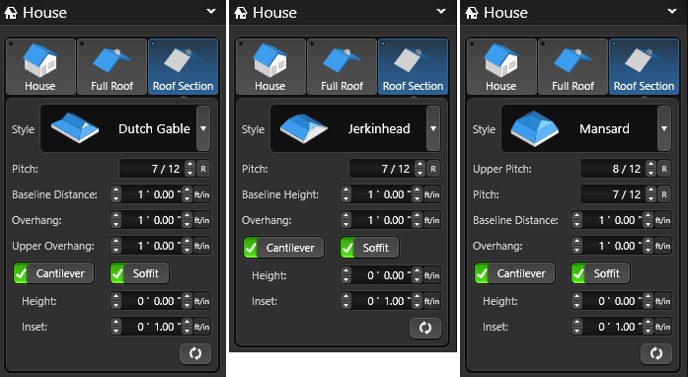Click the Dutch Gable roof style thumbnail
Screen dimensions: 688x377
point(75,128)
